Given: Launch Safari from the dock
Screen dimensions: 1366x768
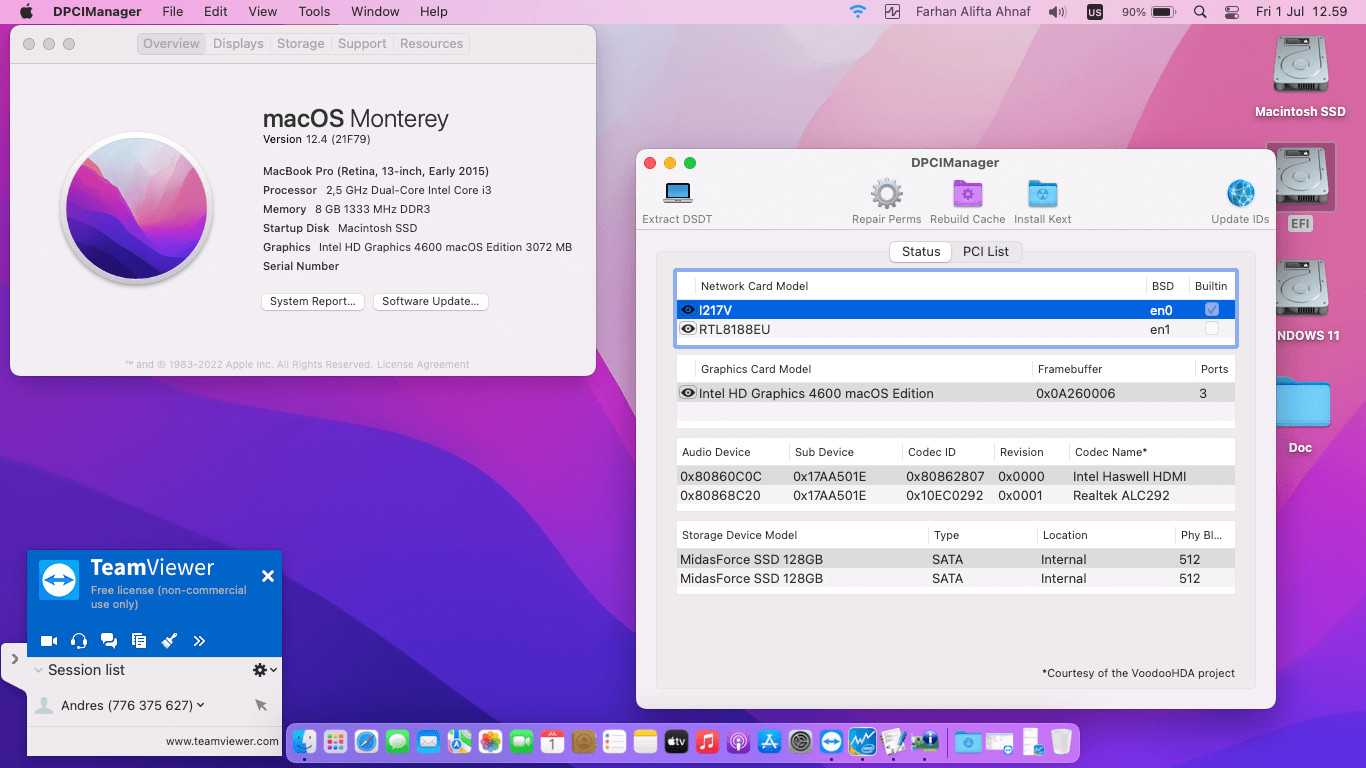Looking at the screenshot, I should coord(366,741).
